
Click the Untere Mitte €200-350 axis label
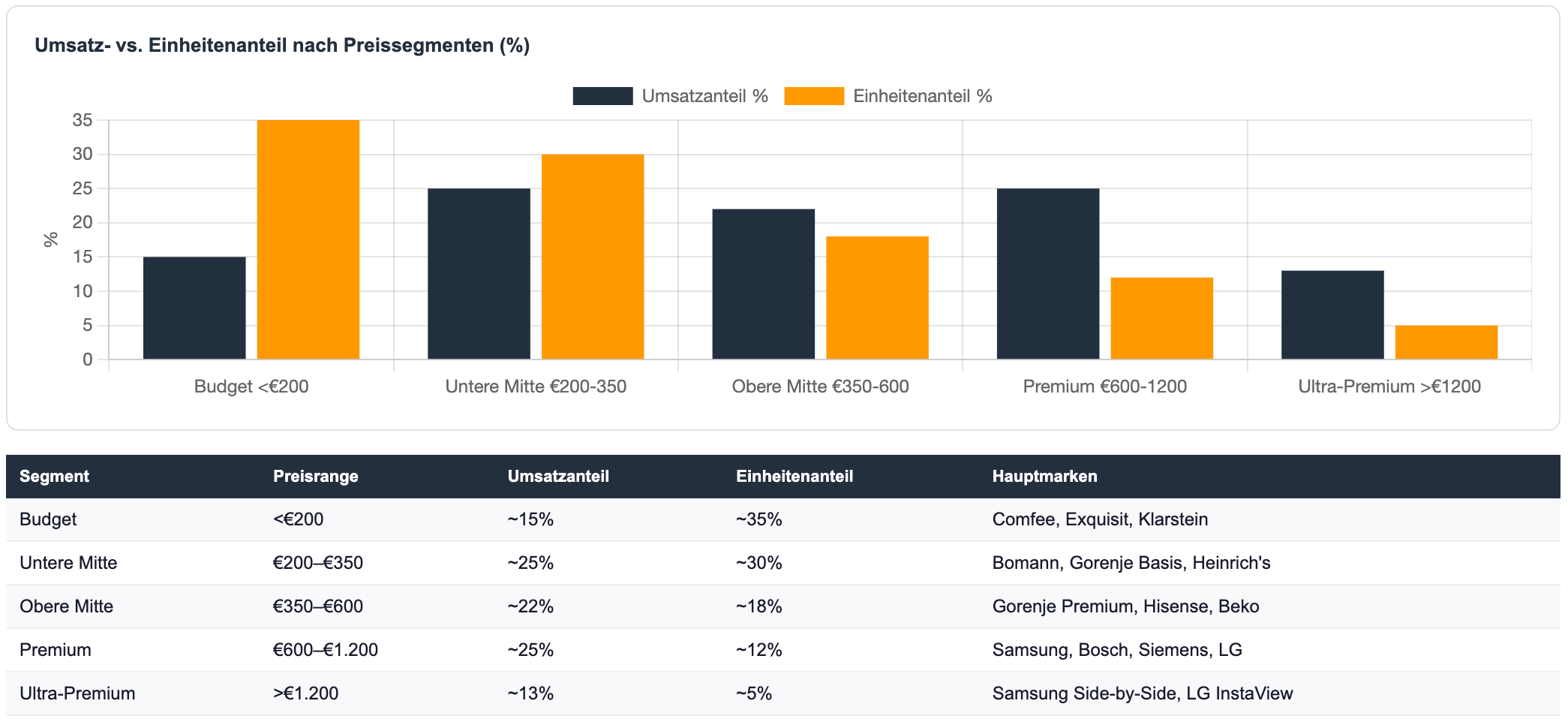(x=536, y=387)
